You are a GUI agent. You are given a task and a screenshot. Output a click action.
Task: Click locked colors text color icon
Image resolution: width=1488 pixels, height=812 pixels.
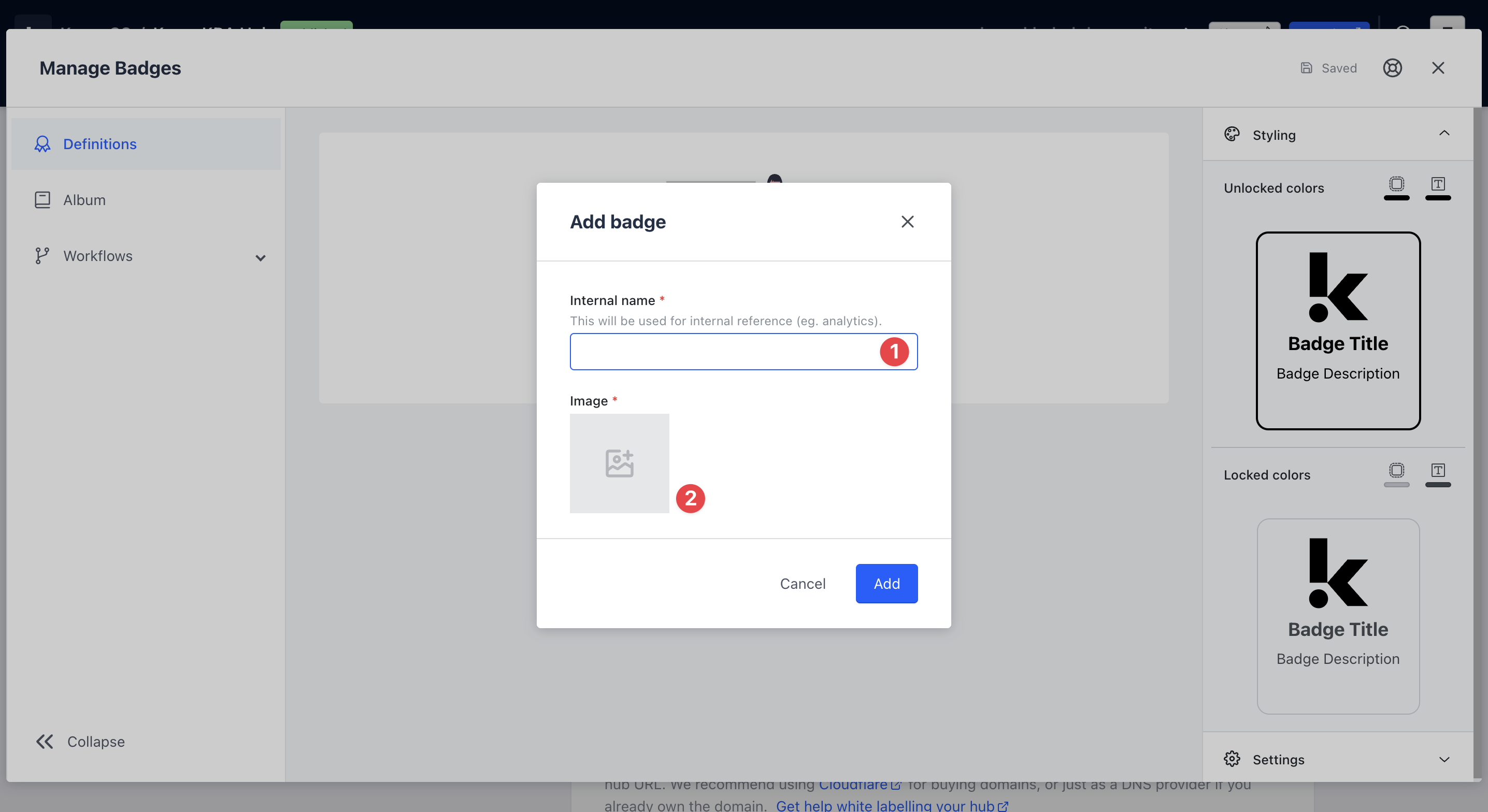(x=1438, y=471)
